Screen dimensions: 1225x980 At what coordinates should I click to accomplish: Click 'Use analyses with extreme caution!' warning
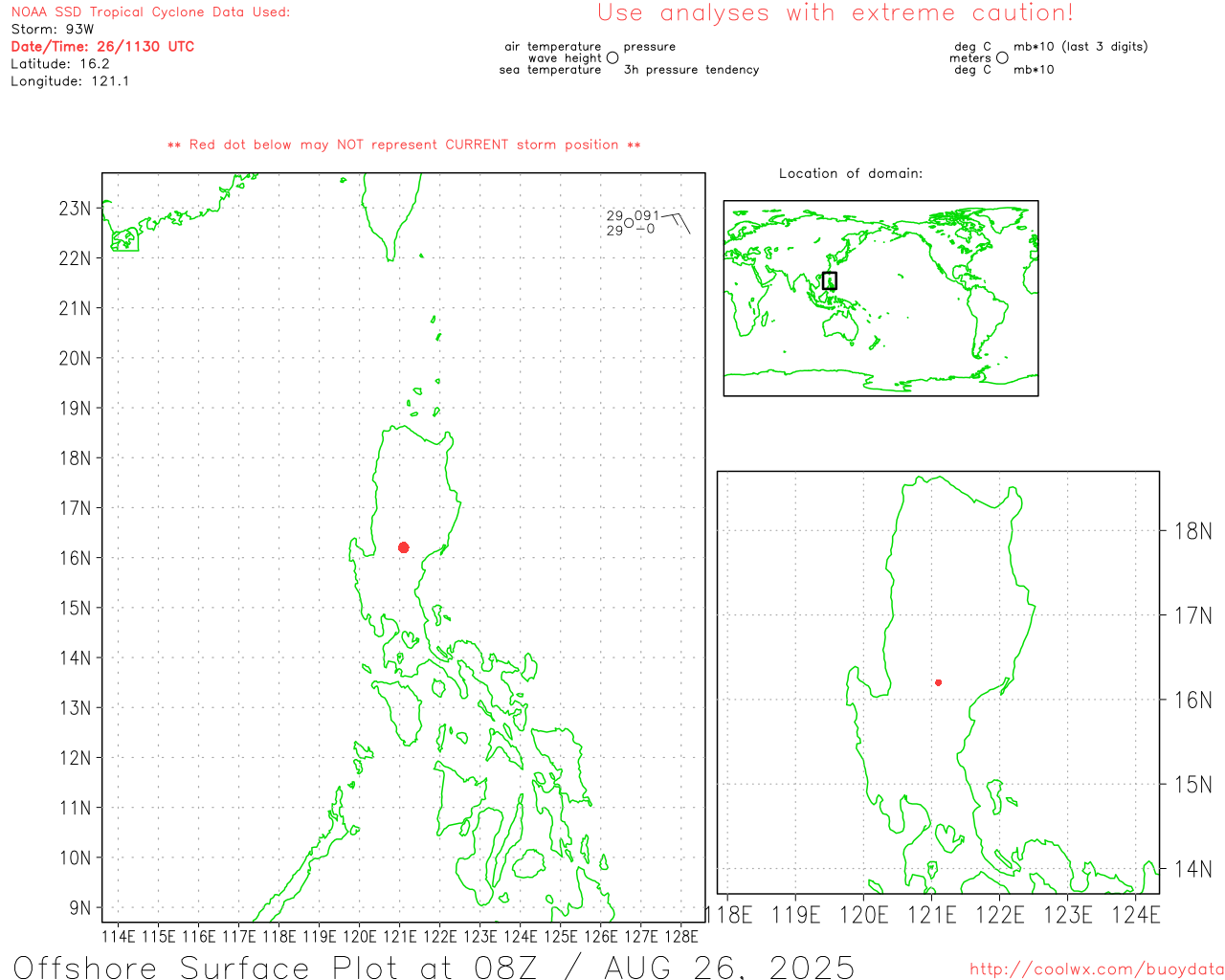click(835, 12)
